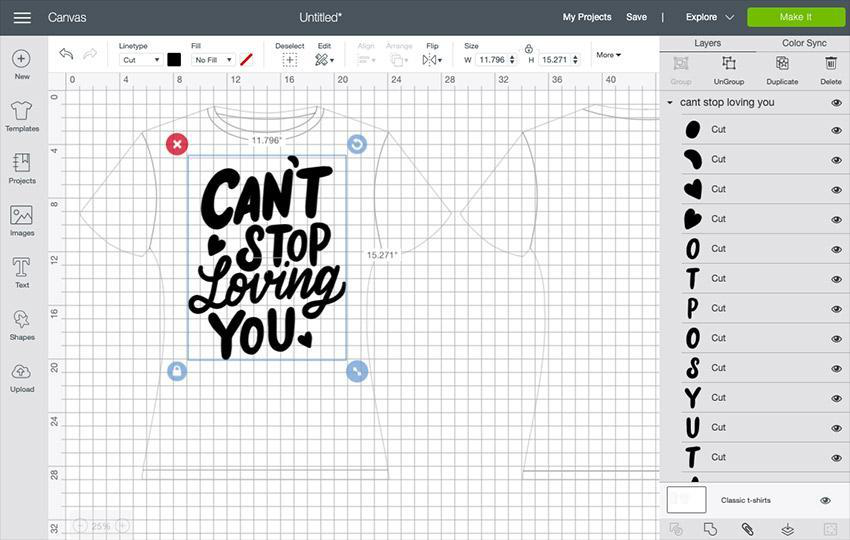Image resolution: width=850 pixels, height=540 pixels.
Task: Click the black linetype color swatch
Action: [174, 60]
